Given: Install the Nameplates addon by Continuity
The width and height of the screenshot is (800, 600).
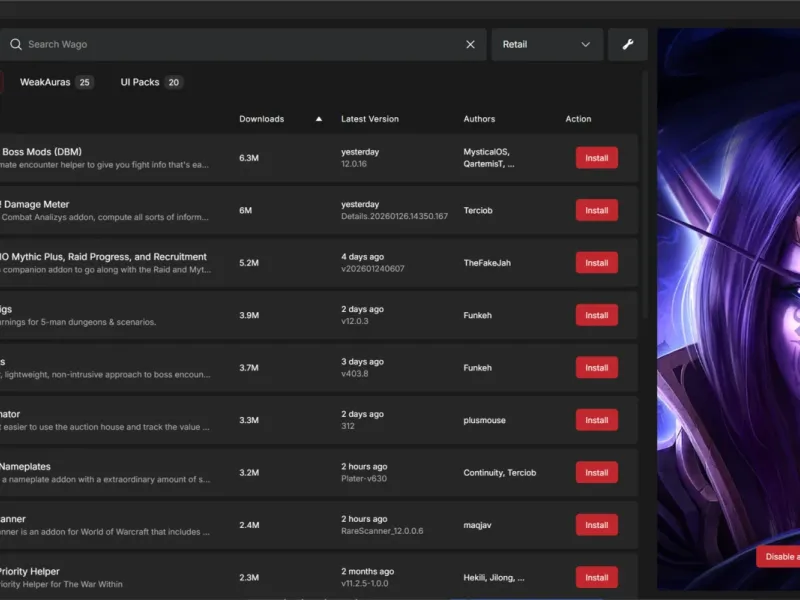Looking at the screenshot, I should point(596,472).
